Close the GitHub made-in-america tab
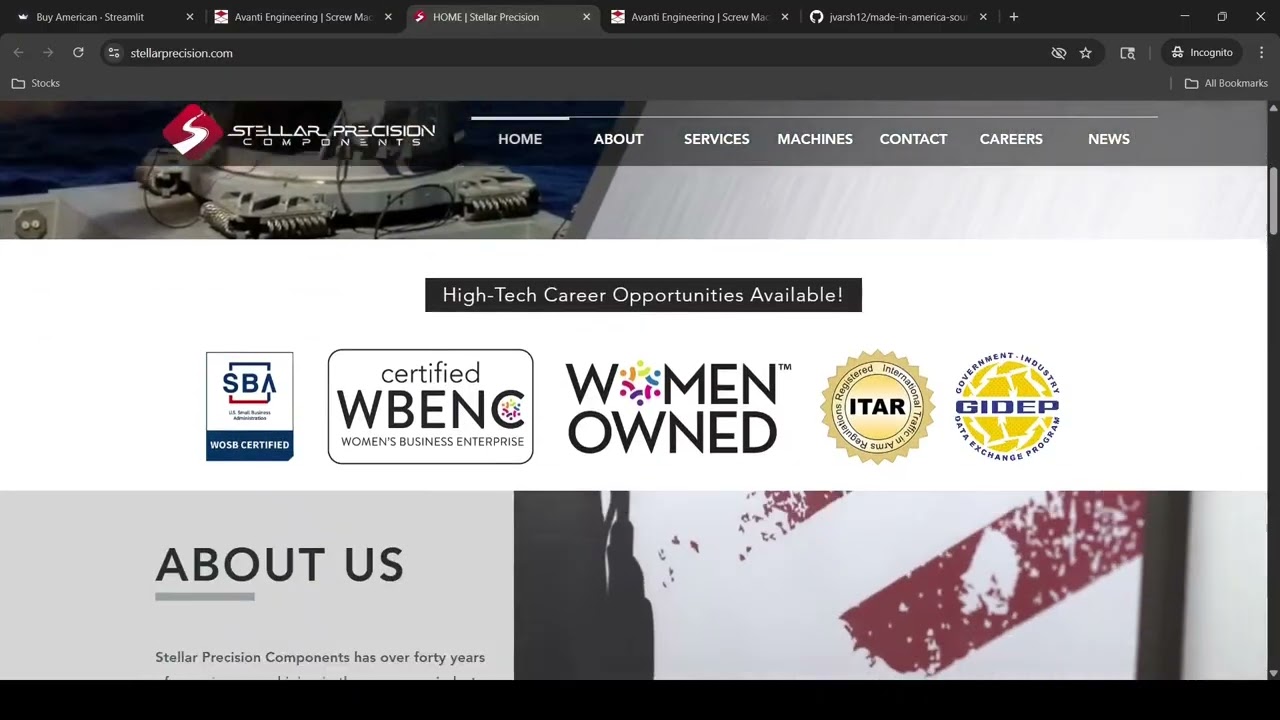The width and height of the screenshot is (1280, 720). pos(983,17)
